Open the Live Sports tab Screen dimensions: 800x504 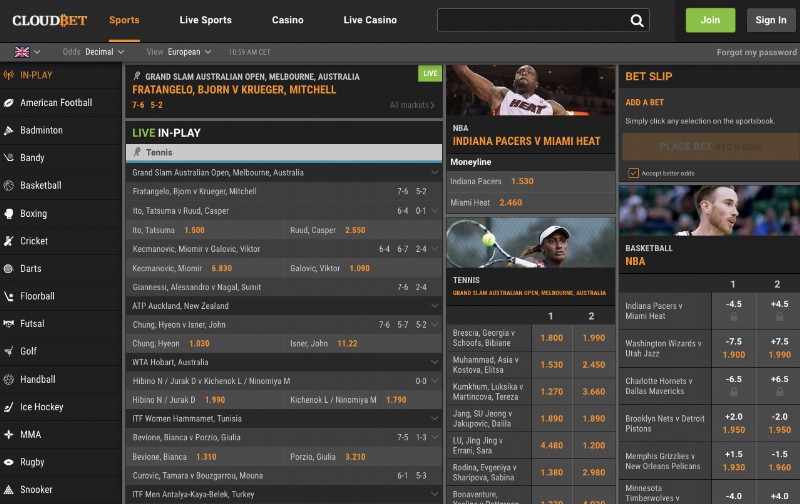(206, 20)
